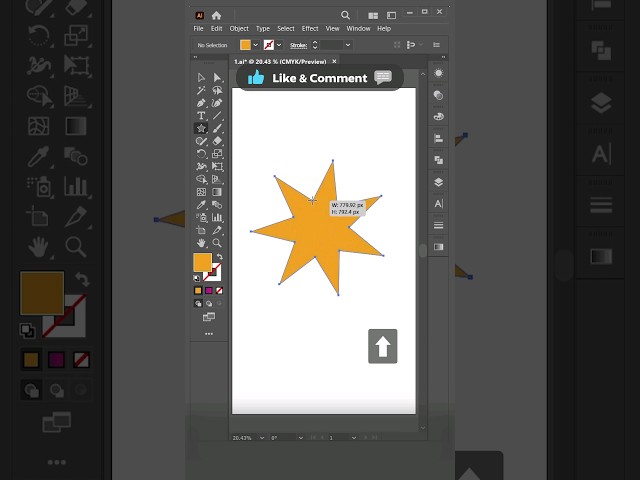Switch to the 1.ai document tab
This screenshot has height=480, width=640.
point(280,62)
